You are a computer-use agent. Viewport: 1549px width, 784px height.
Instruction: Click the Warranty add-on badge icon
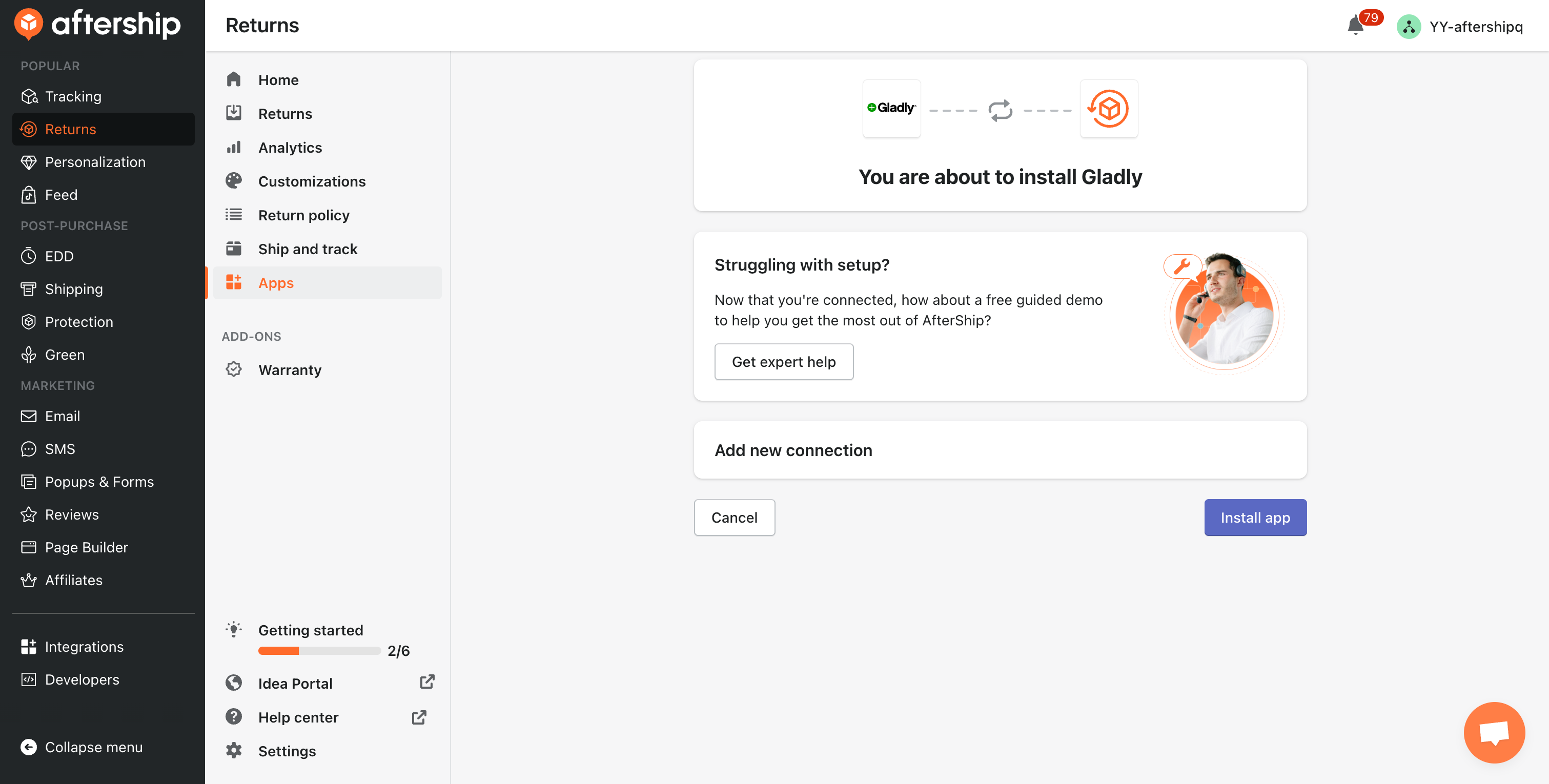point(234,369)
